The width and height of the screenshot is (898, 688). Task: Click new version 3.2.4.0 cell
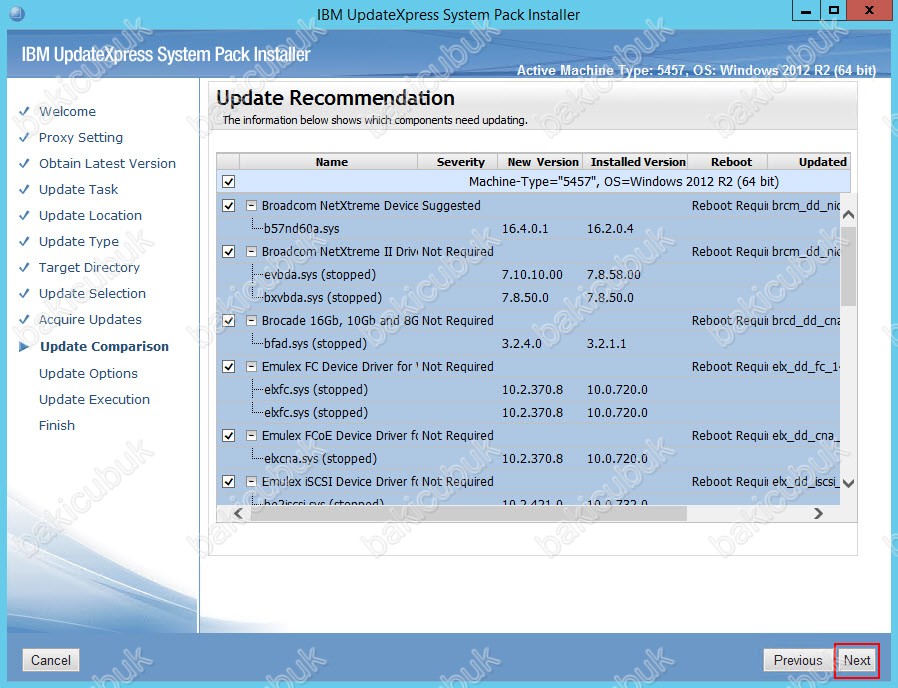click(x=521, y=344)
